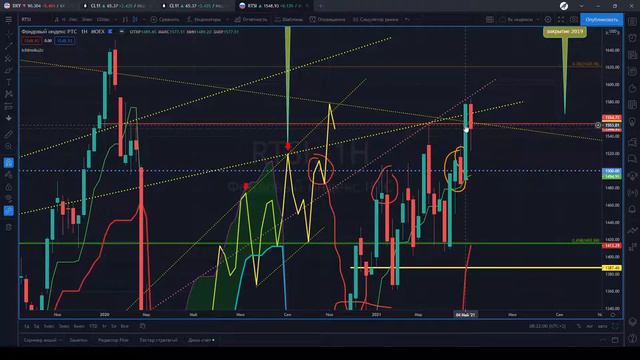Viewport: 640px width, 360px height.
Task: Open alerts clock panel in right sidebar
Action: 633,38
